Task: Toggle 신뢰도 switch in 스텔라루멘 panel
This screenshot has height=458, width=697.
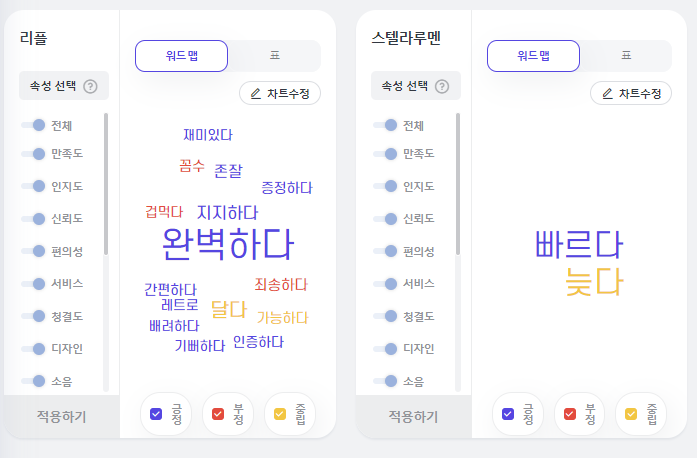Action: pyautogui.click(x=385, y=219)
